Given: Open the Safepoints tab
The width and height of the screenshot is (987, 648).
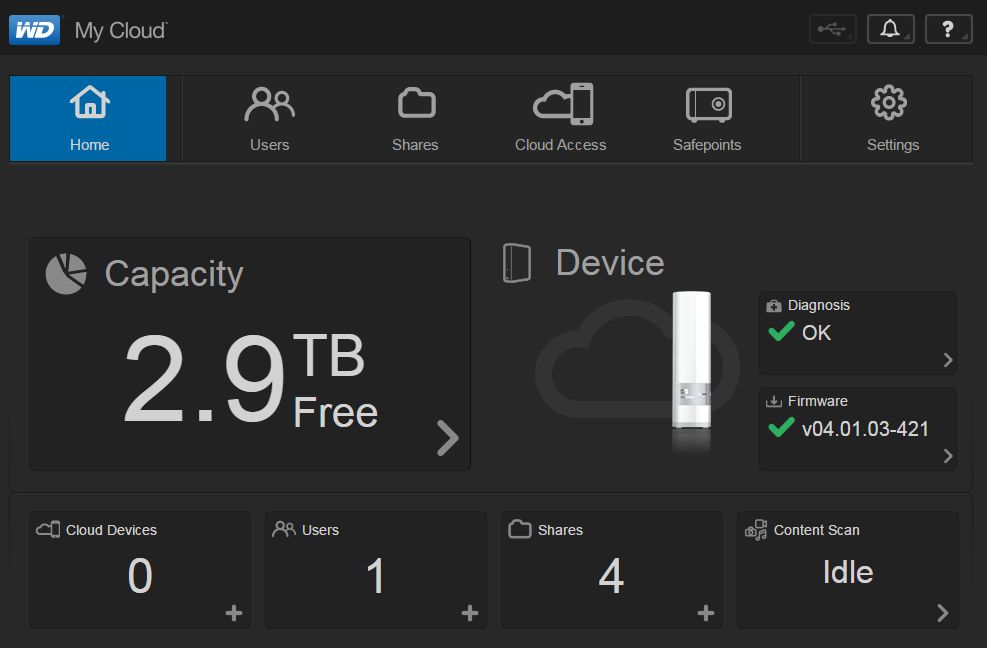Looking at the screenshot, I should (707, 118).
